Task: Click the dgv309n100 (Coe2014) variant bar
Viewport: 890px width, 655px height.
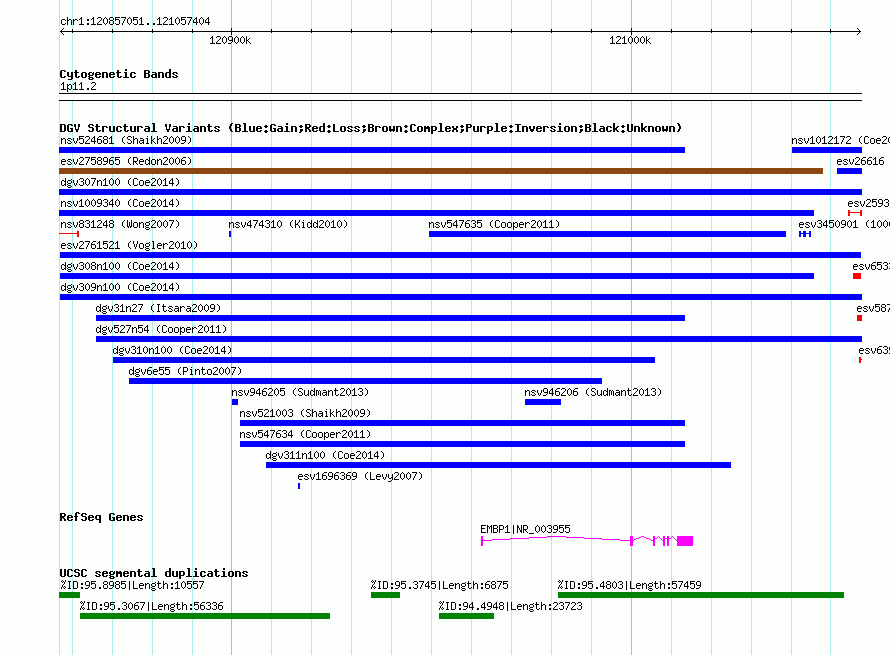Action: pyautogui.click(x=460, y=297)
